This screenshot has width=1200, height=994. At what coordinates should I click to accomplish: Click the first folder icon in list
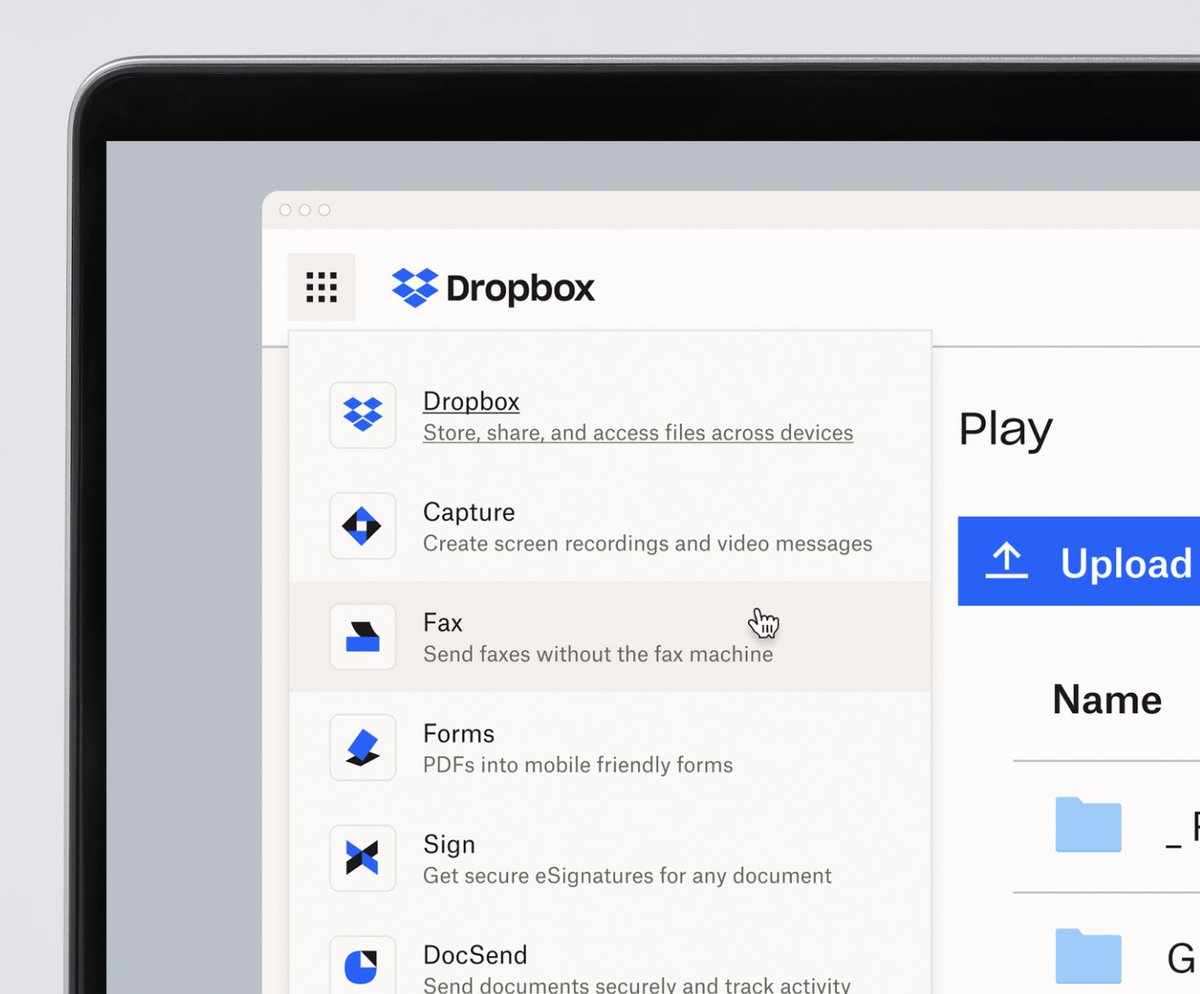[x=1088, y=825]
